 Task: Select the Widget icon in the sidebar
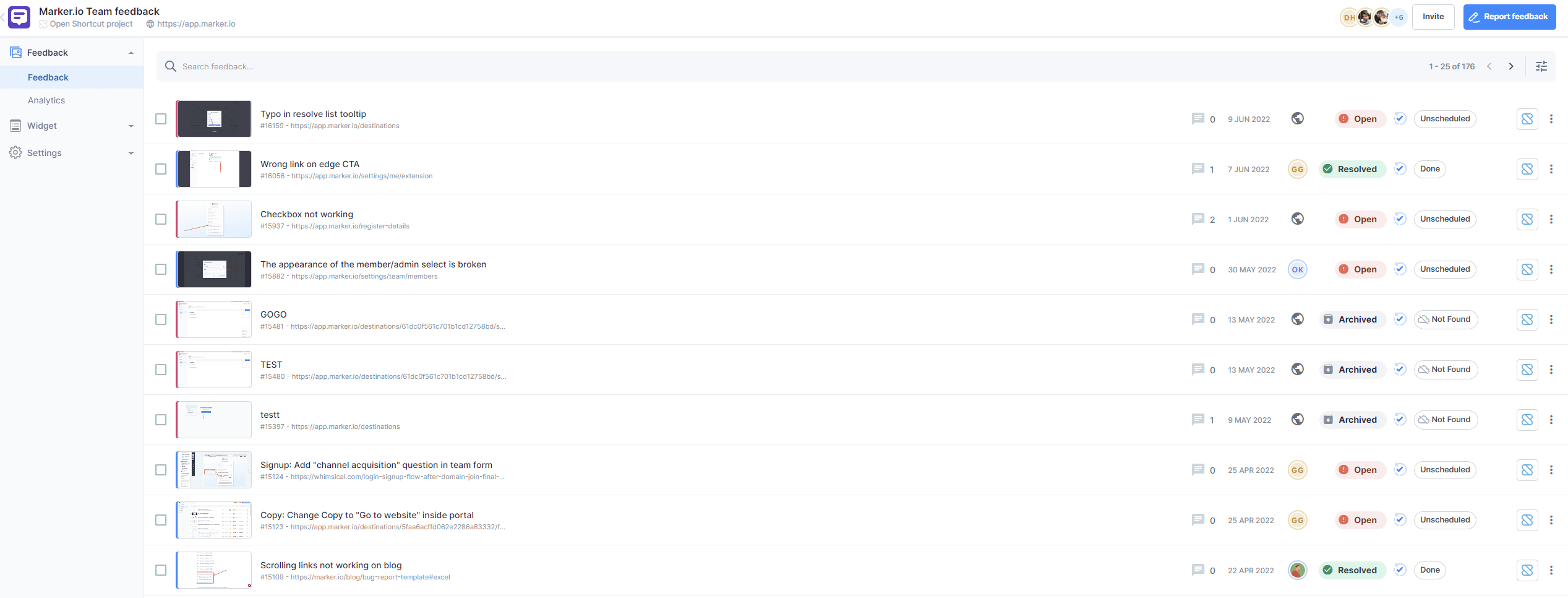click(15, 125)
